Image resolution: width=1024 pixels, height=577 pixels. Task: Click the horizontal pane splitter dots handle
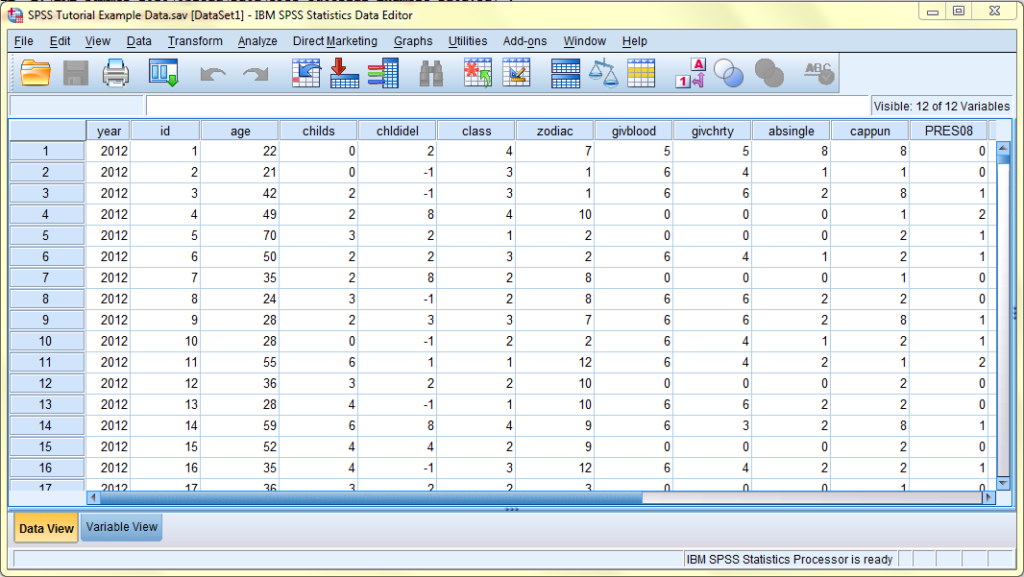pos(511,509)
